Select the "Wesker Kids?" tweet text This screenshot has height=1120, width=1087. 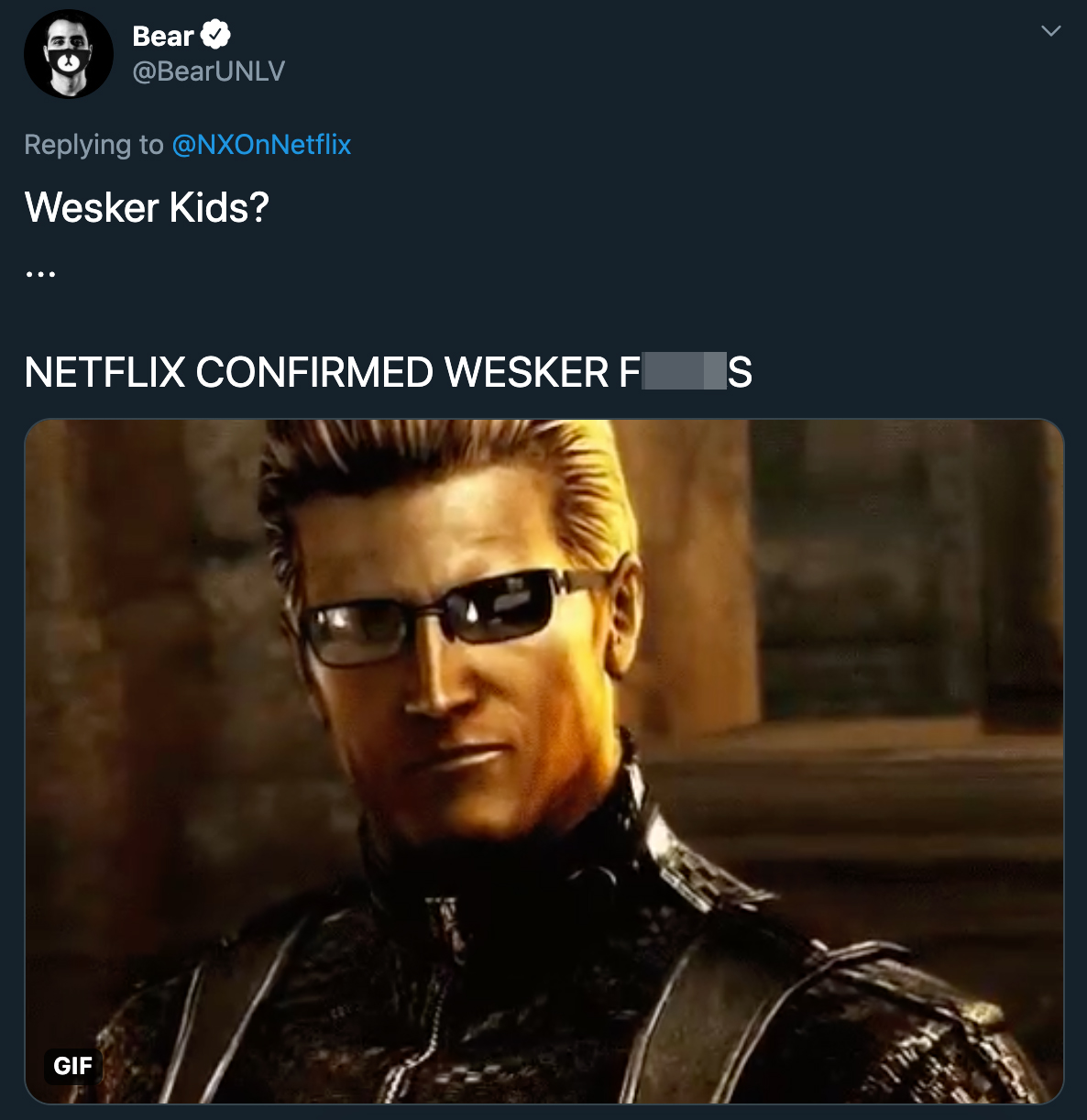(147, 207)
